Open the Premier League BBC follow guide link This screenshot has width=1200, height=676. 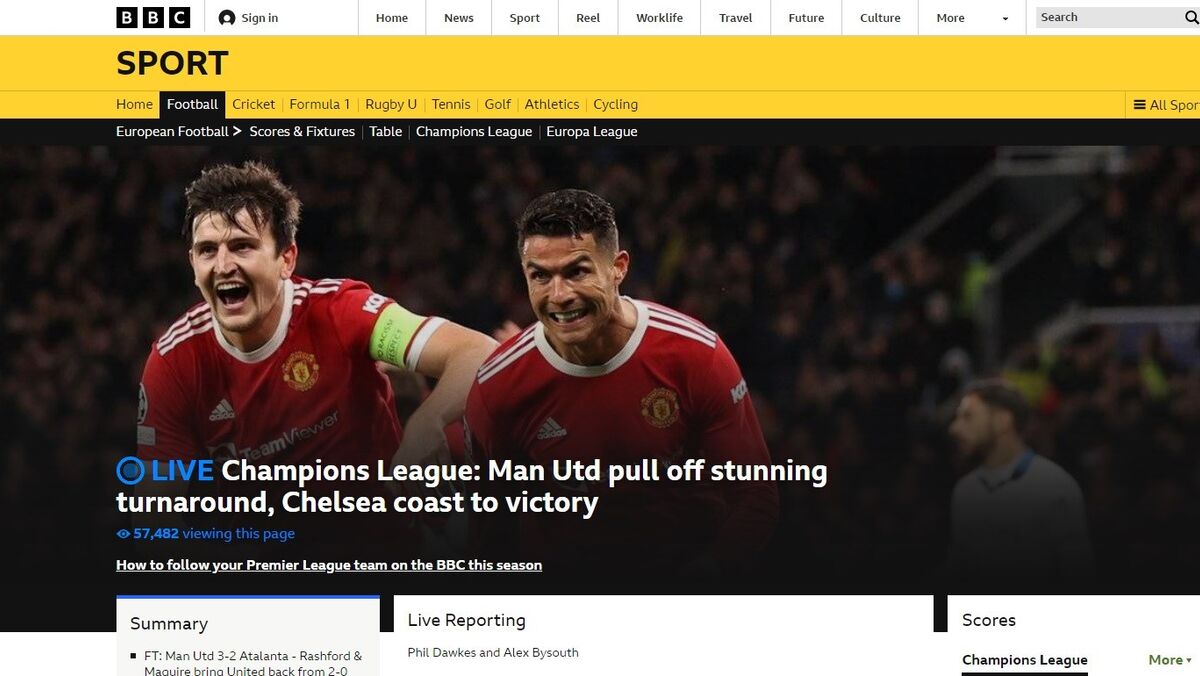click(329, 565)
